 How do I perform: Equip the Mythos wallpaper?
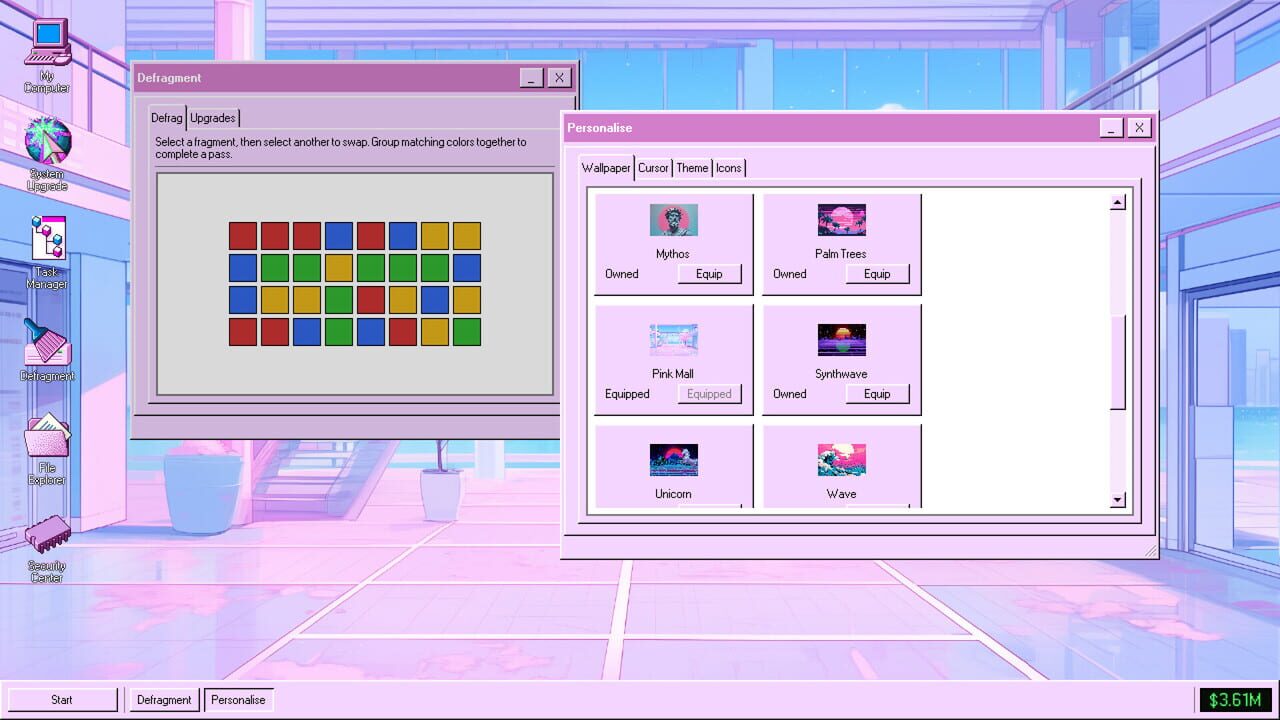(709, 274)
